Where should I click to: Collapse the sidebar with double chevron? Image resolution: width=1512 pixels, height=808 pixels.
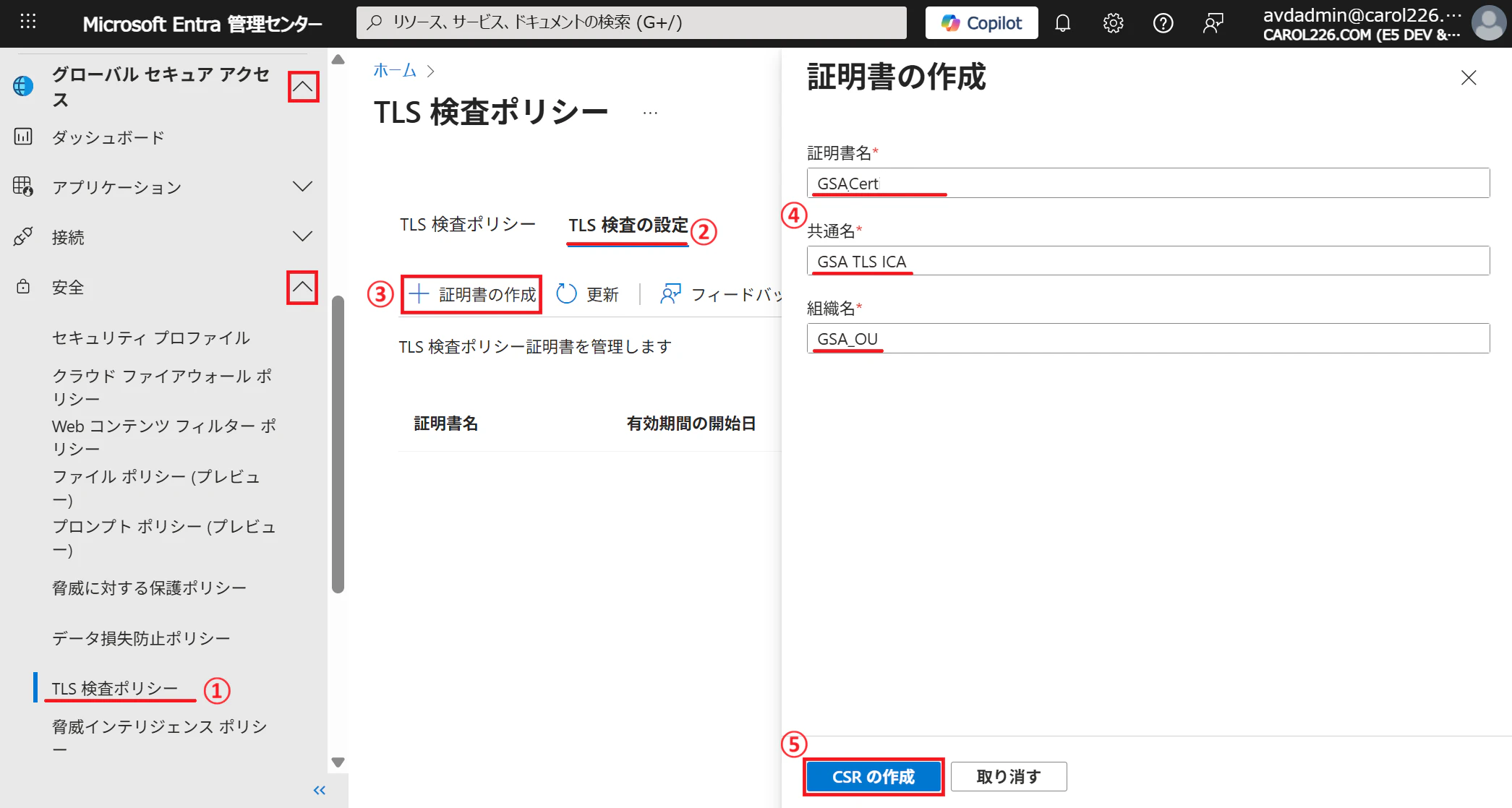pyautogui.click(x=319, y=790)
